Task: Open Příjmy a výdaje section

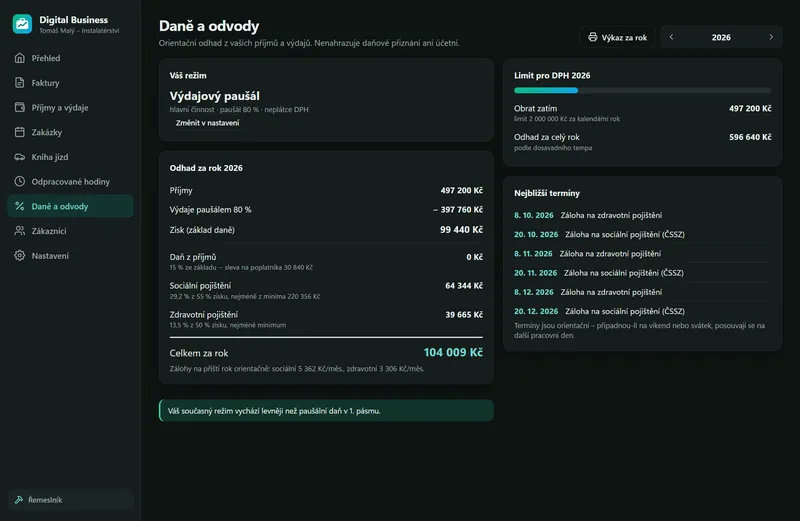Action: [x=70, y=107]
